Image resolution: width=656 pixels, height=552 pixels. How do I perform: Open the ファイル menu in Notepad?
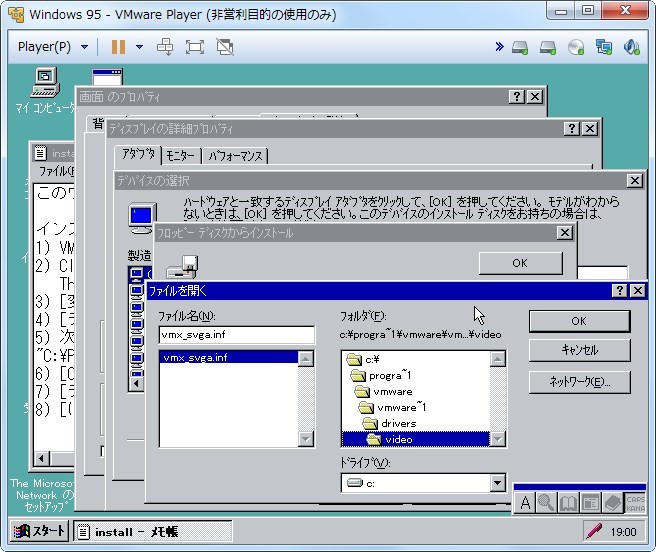tap(55, 171)
